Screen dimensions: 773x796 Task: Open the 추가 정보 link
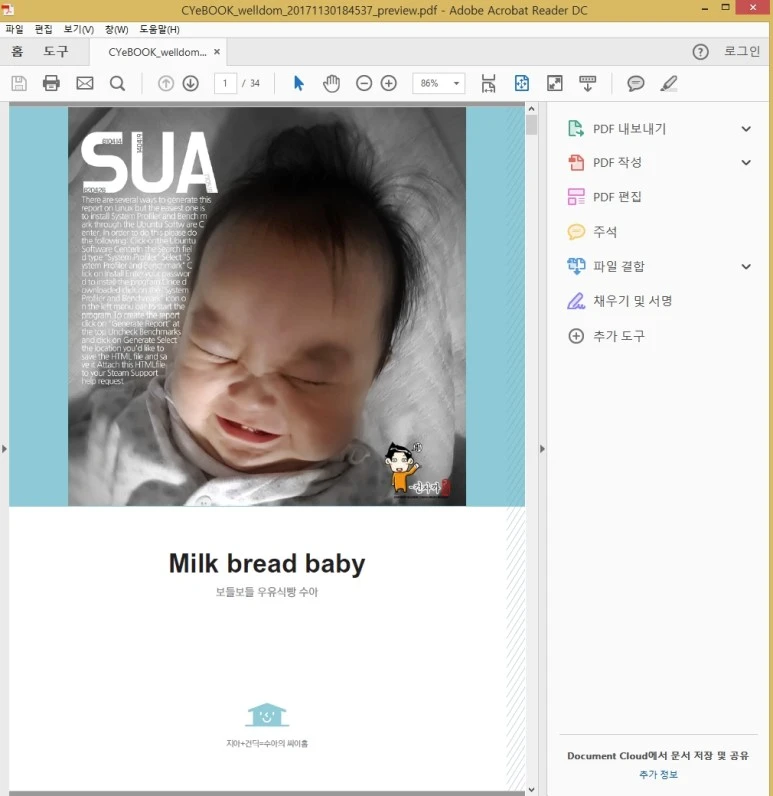(x=658, y=774)
